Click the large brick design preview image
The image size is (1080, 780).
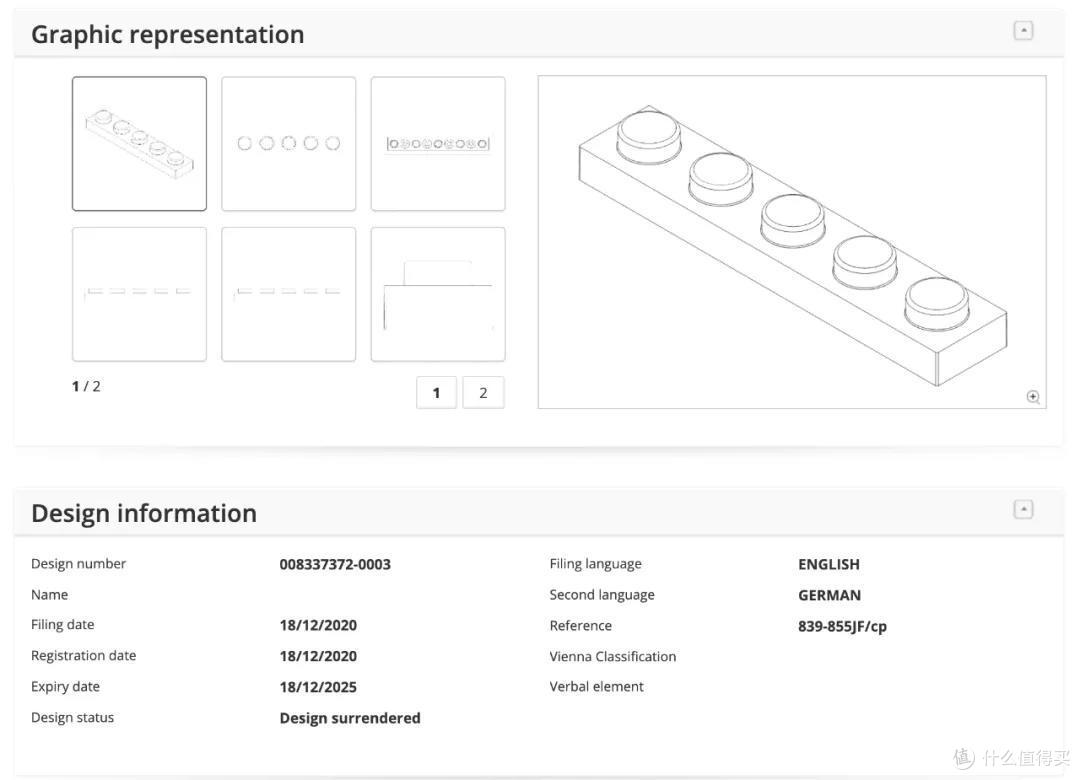tap(792, 242)
